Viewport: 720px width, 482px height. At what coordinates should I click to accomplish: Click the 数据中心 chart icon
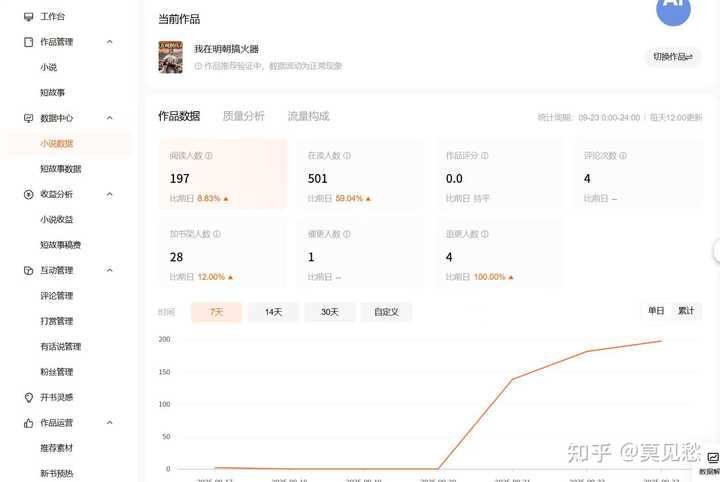[x=29, y=118]
